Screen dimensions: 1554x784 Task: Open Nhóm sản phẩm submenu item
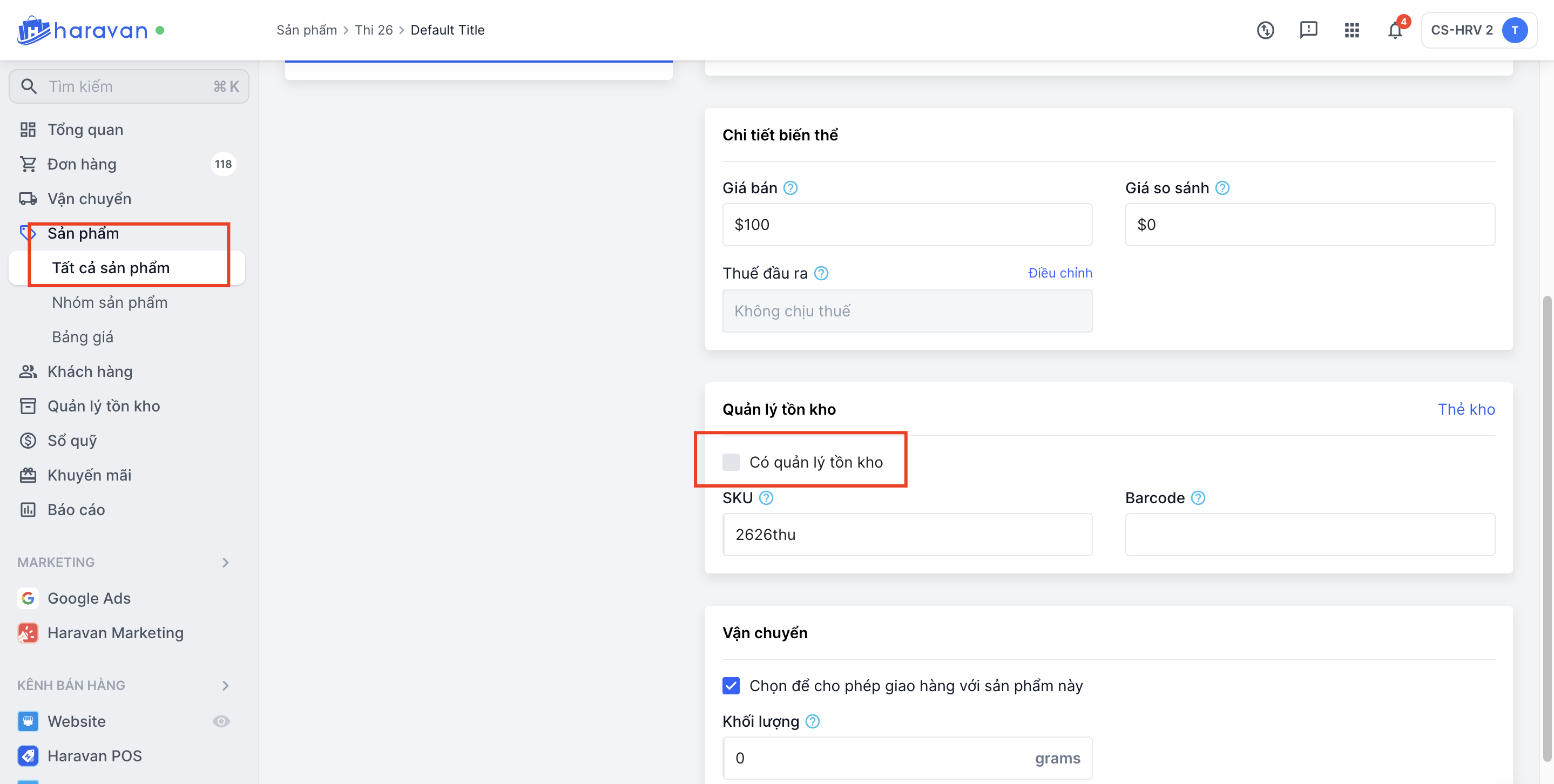pyautogui.click(x=110, y=302)
